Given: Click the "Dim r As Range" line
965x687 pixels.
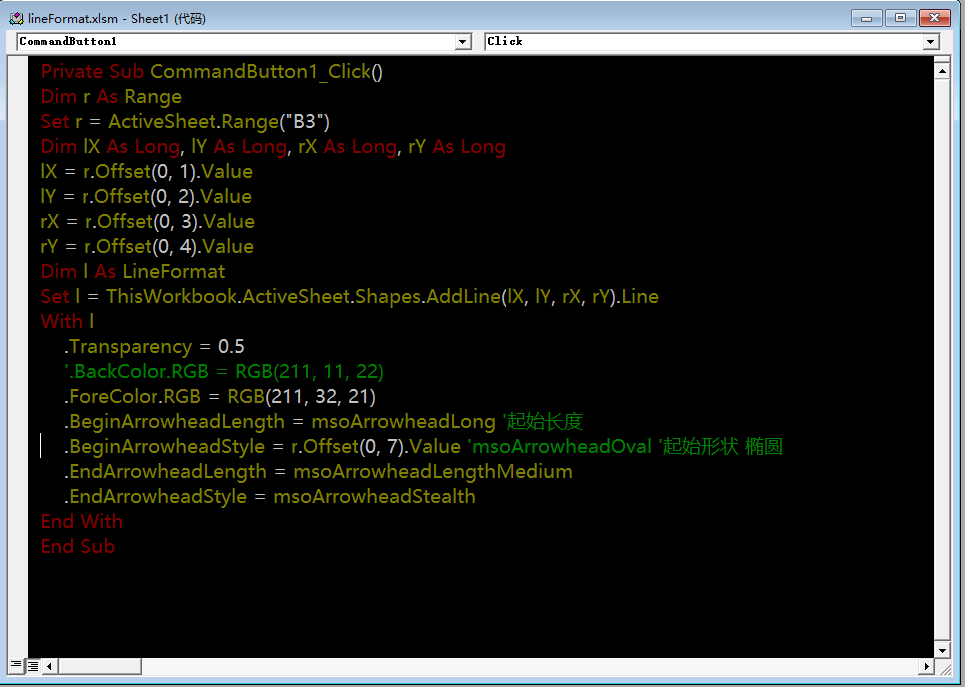Looking at the screenshot, I should [x=111, y=97].
